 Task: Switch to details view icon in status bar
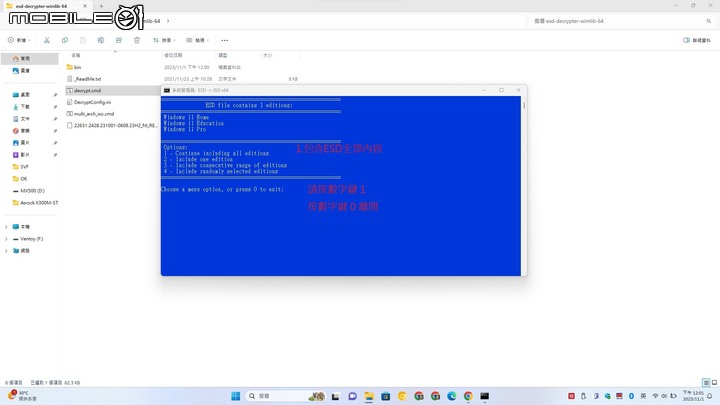coord(706,382)
